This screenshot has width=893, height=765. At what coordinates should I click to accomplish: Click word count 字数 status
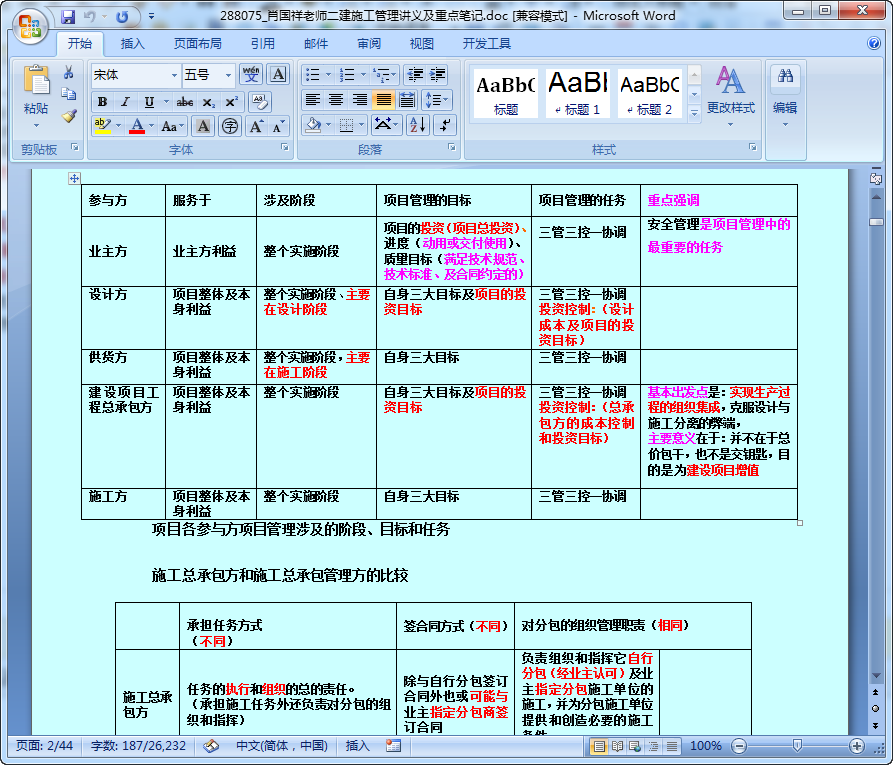coord(138,746)
